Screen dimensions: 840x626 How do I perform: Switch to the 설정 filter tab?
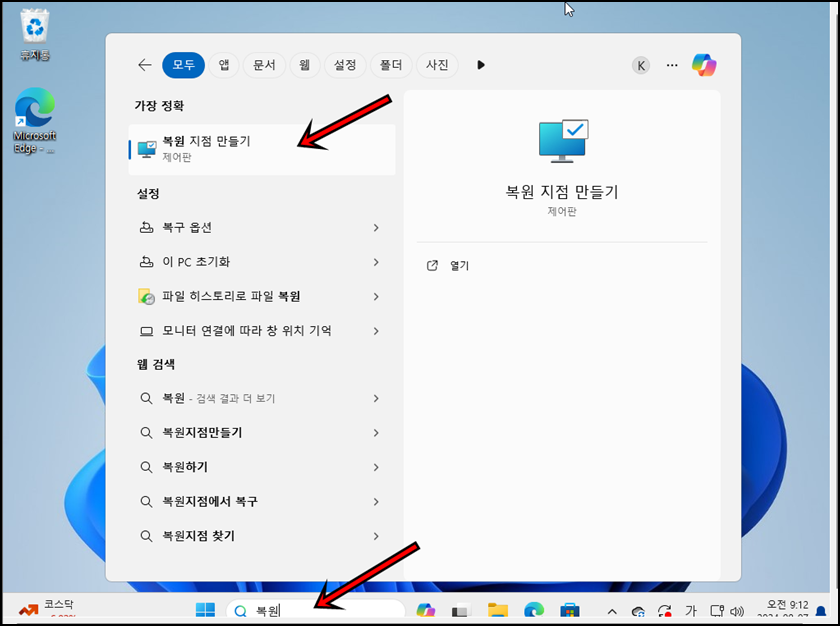[x=345, y=65]
